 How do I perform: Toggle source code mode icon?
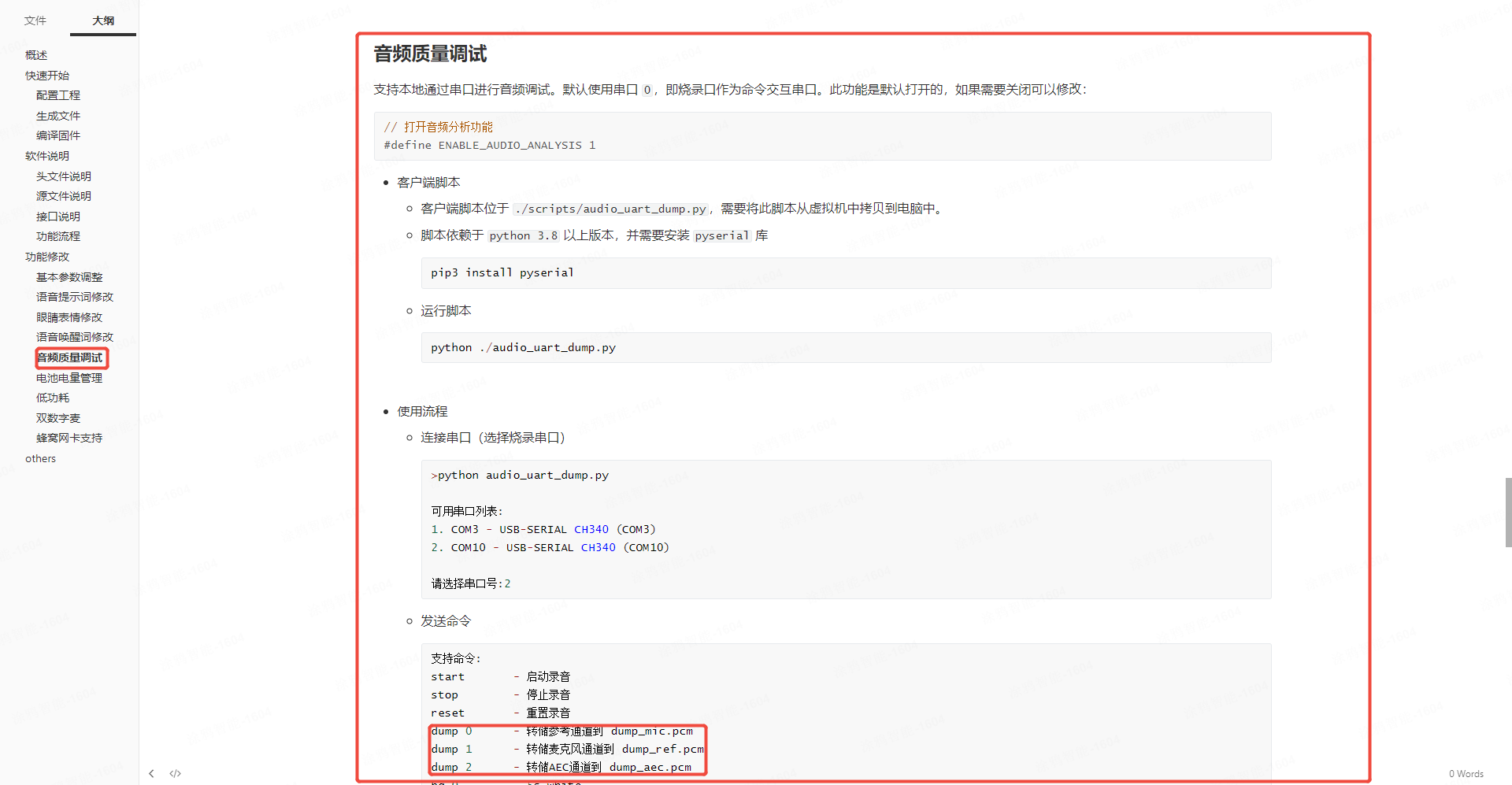(176, 773)
